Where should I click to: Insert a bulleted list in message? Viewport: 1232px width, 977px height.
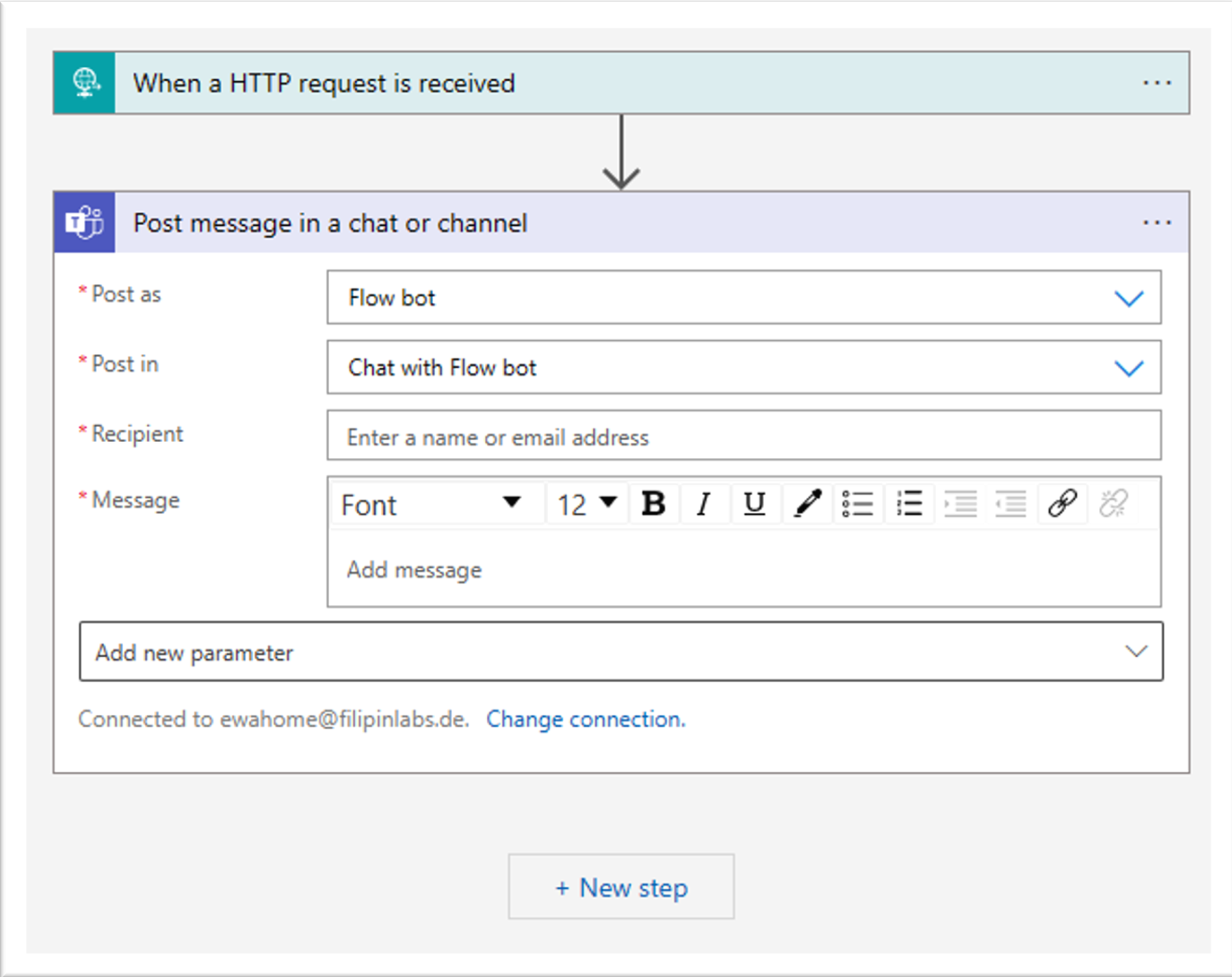pos(857,505)
